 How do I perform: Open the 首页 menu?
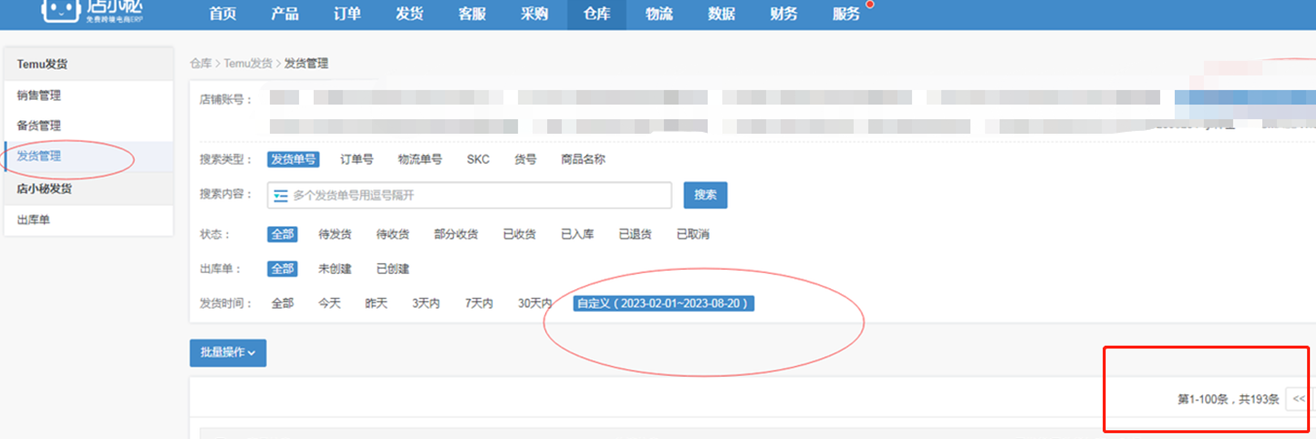223,14
